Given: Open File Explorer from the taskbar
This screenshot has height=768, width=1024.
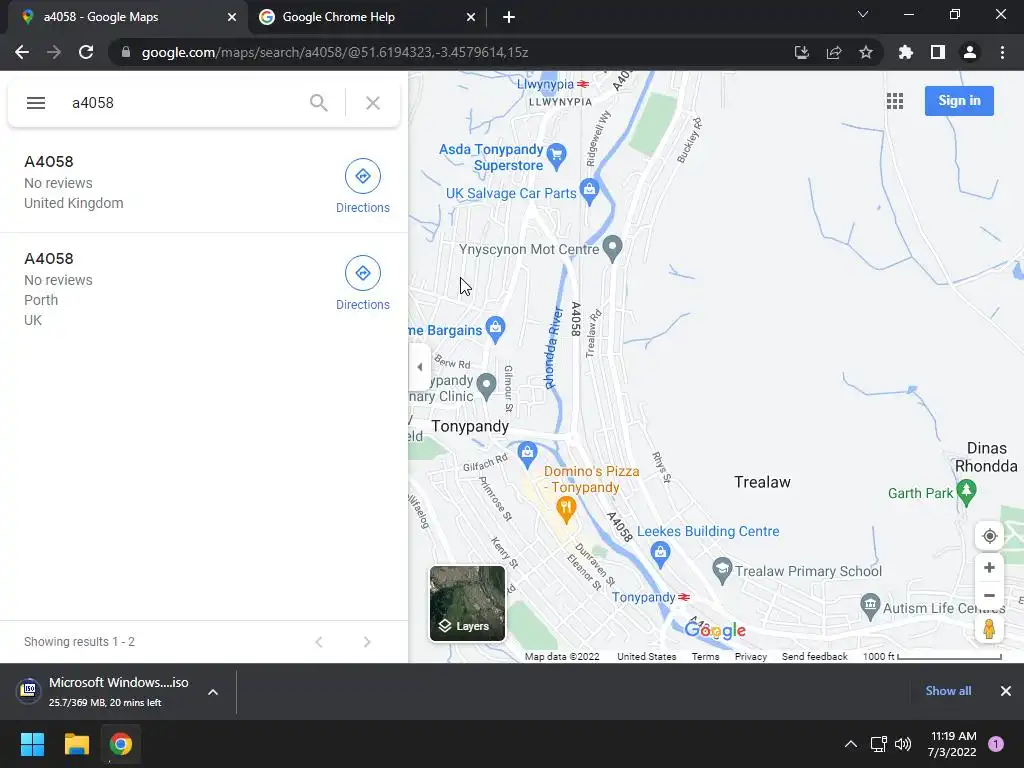Looking at the screenshot, I should point(76,744).
